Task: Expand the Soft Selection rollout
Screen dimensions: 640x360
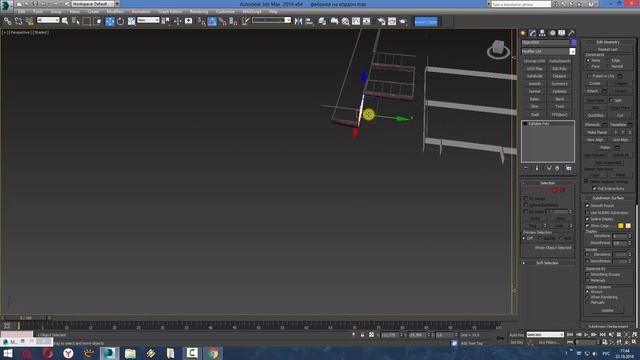Action: (548, 263)
